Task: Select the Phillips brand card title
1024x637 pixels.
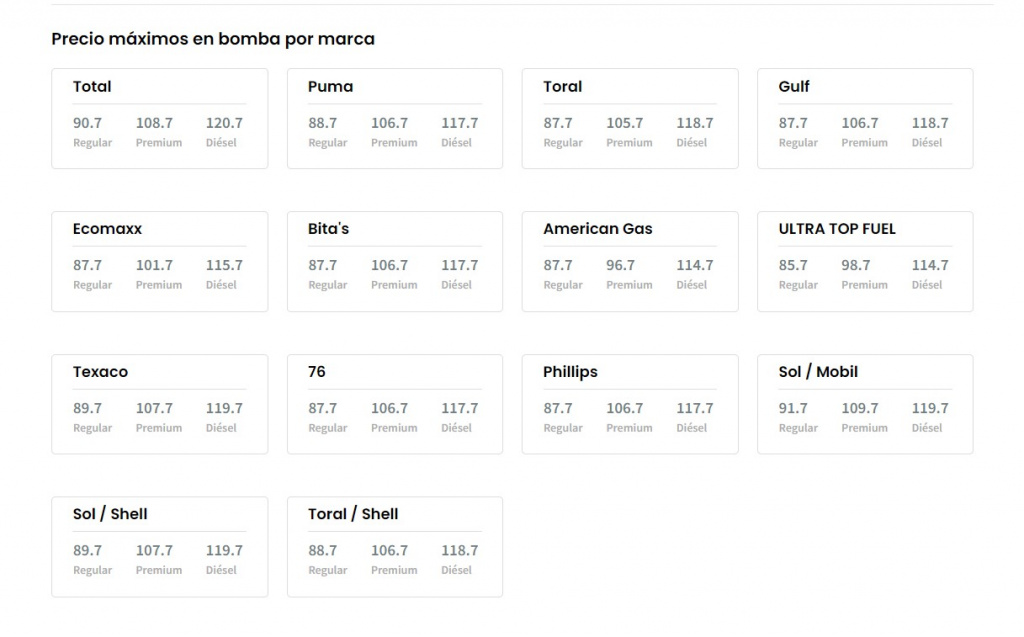Action: [570, 372]
